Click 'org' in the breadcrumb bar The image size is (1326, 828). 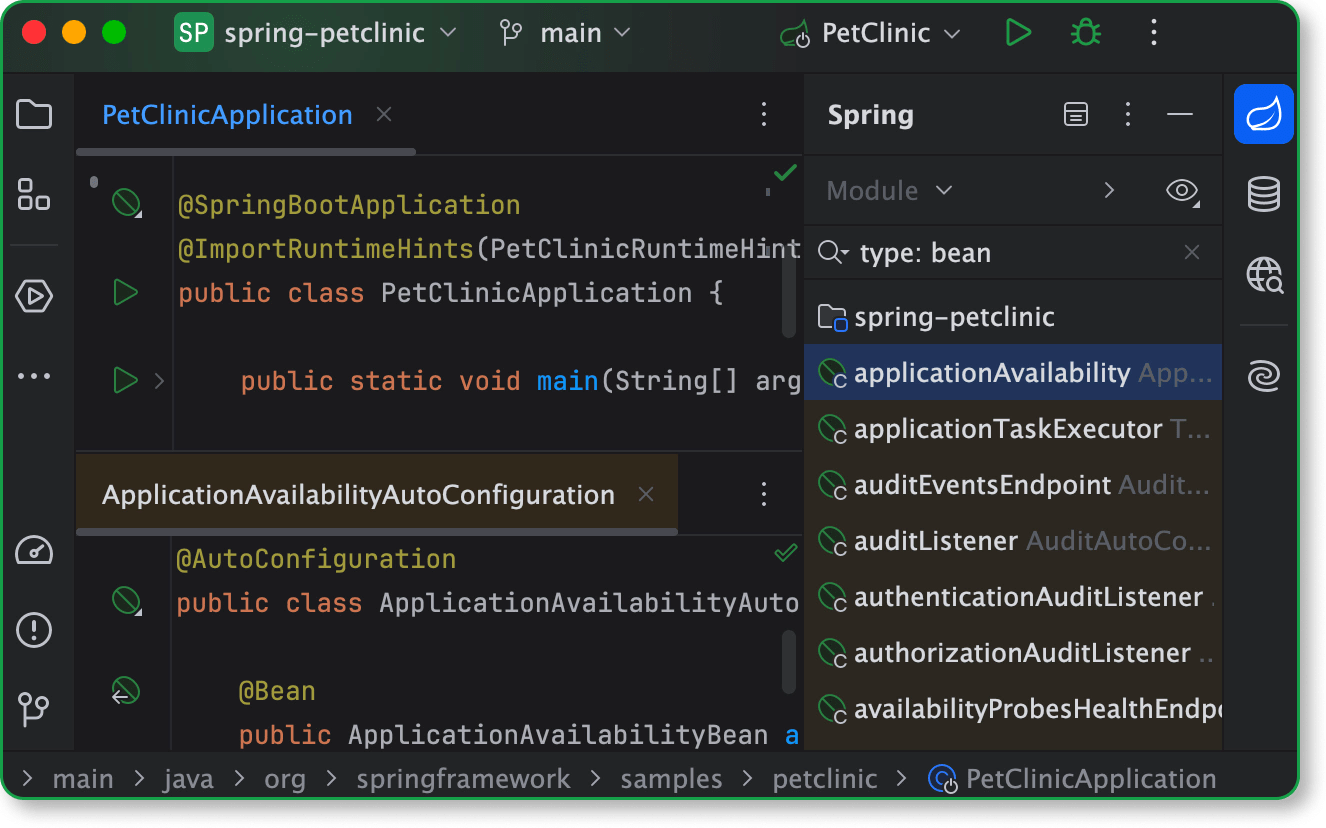click(x=285, y=779)
